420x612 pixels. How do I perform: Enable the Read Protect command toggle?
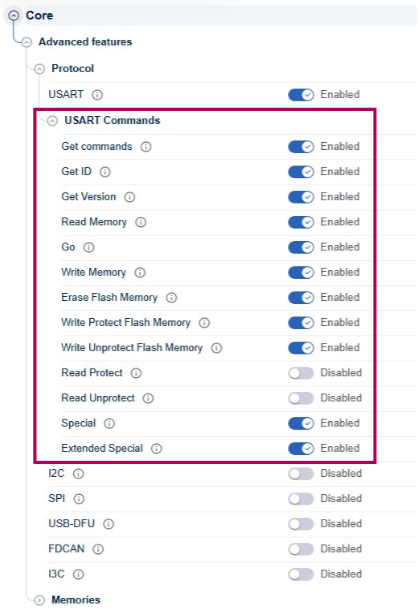tap(301, 373)
